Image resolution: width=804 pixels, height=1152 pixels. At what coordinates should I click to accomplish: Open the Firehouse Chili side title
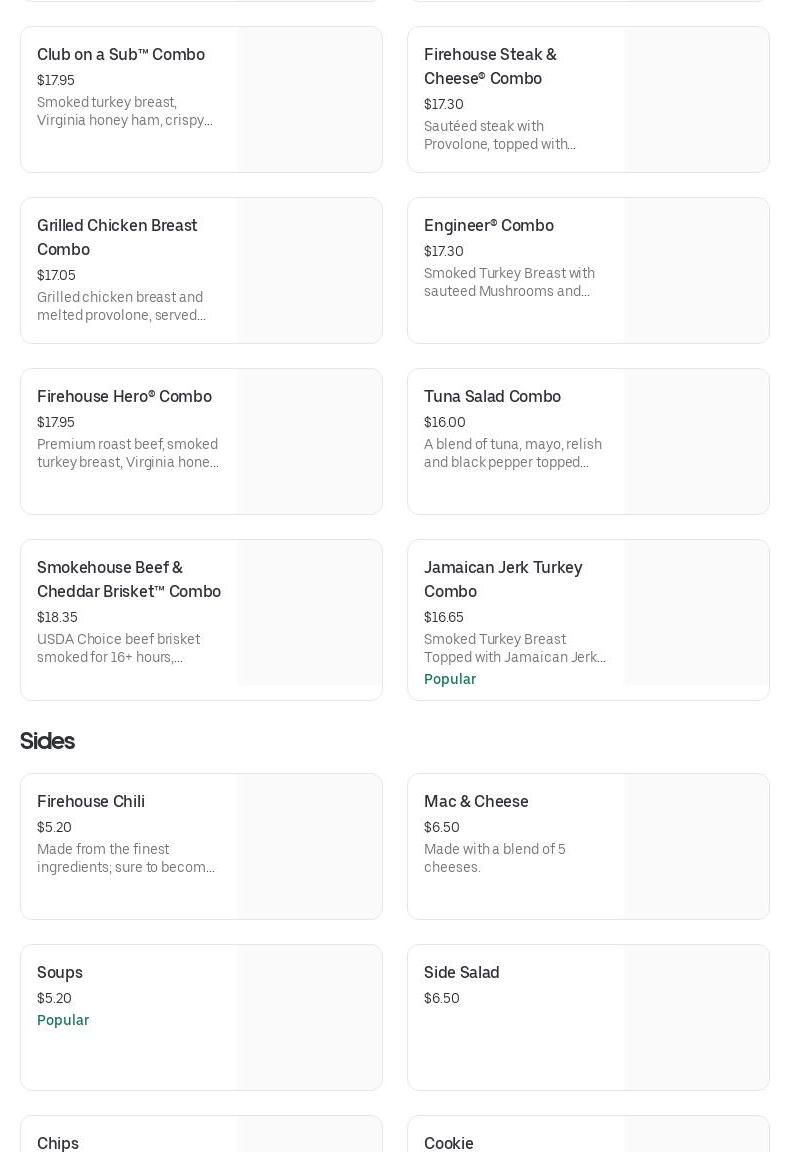91,802
